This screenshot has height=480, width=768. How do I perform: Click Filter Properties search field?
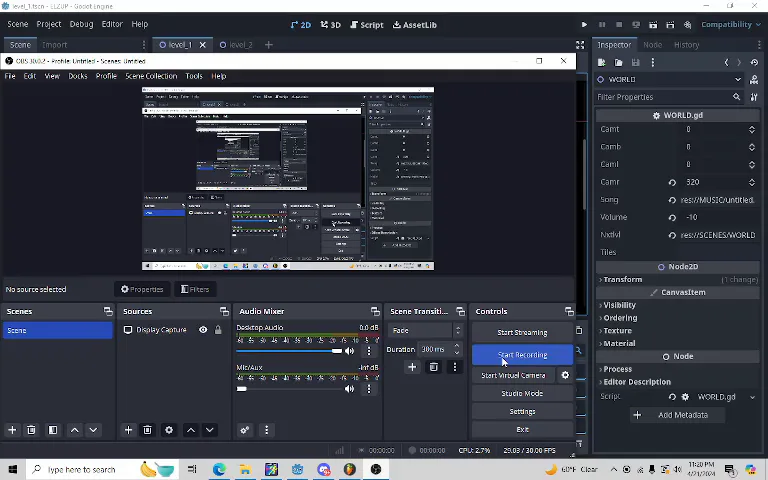pyautogui.click(x=669, y=97)
